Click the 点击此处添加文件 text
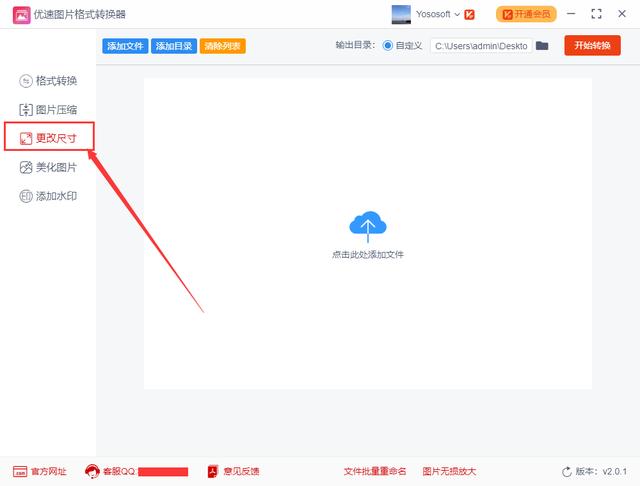 (x=368, y=255)
